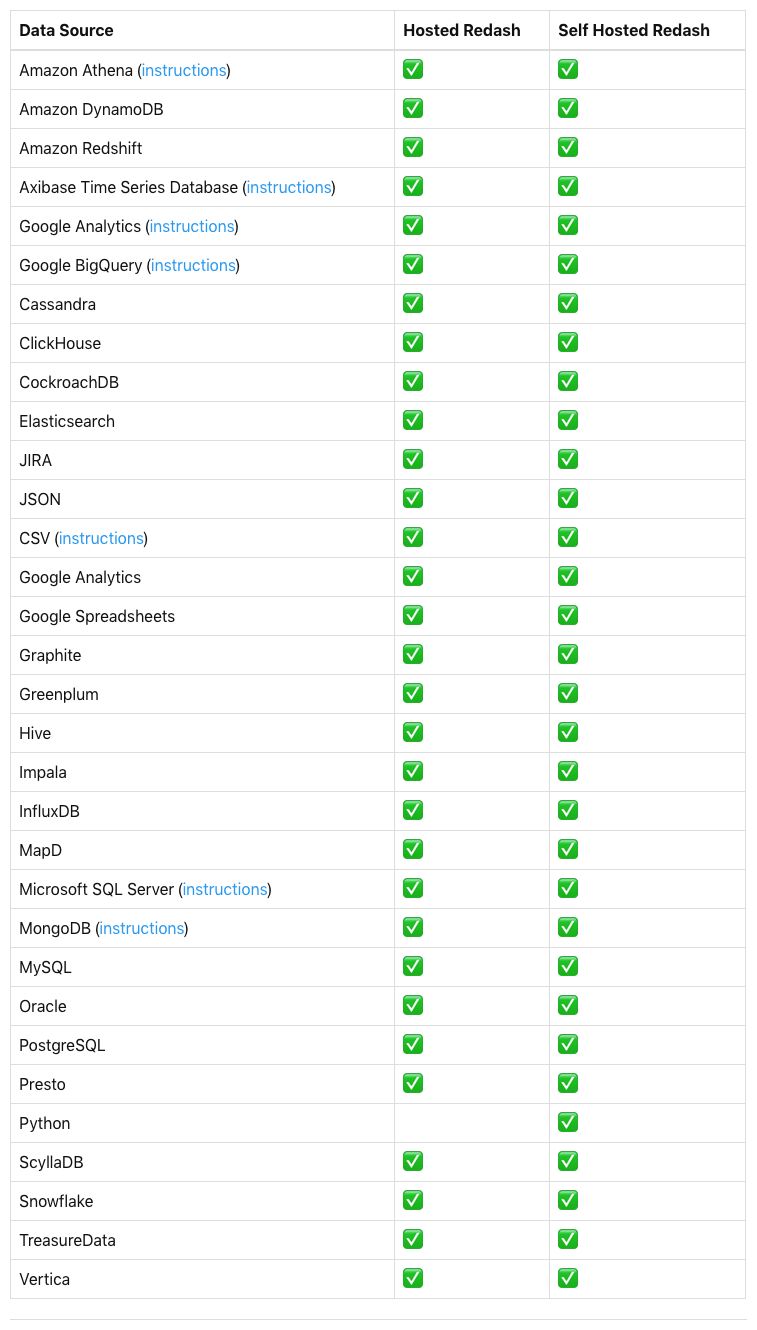Open the first Google Analytics instructions link
Screen dimensions: 757x1330
click(192, 226)
